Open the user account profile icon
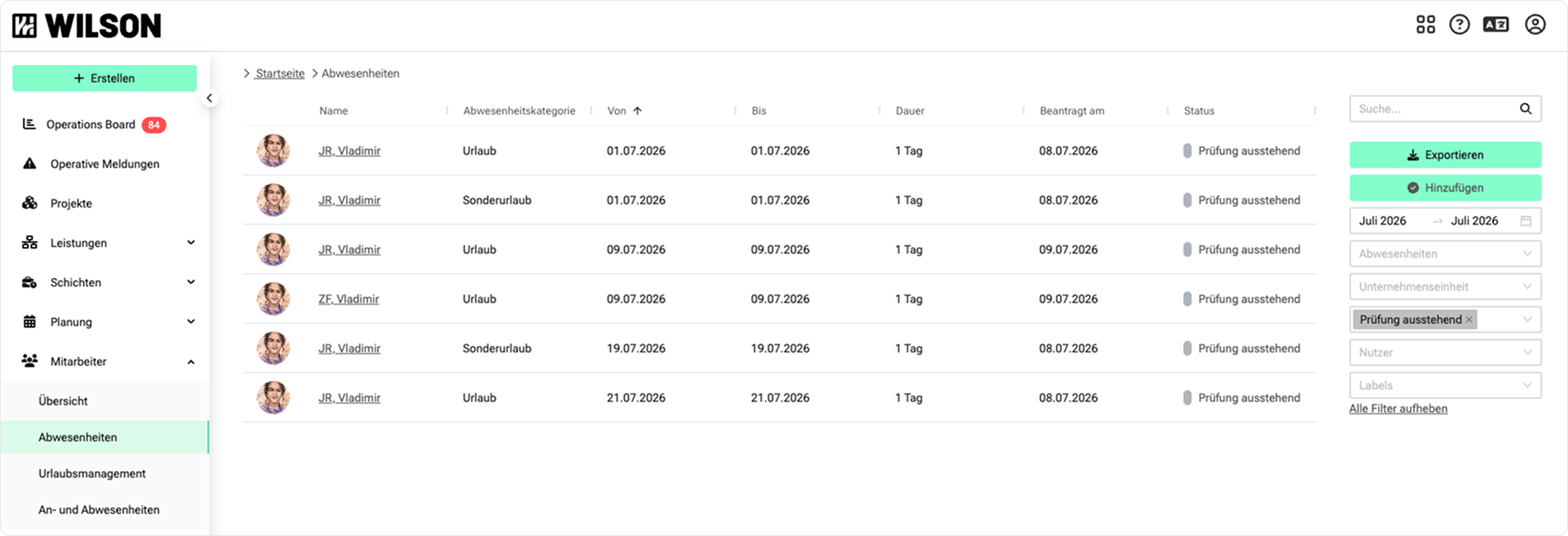Image resolution: width=1568 pixels, height=536 pixels. click(1535, 25)
